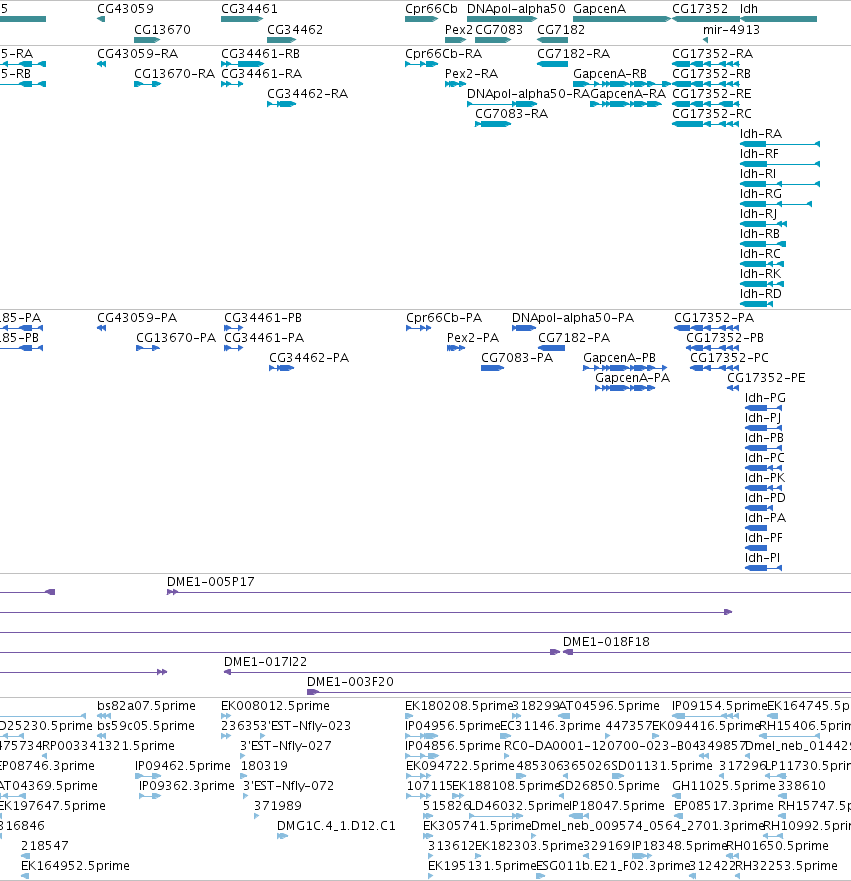Open transcript Idh-RD
Viewport: 851px width, 881px height.
761,294
